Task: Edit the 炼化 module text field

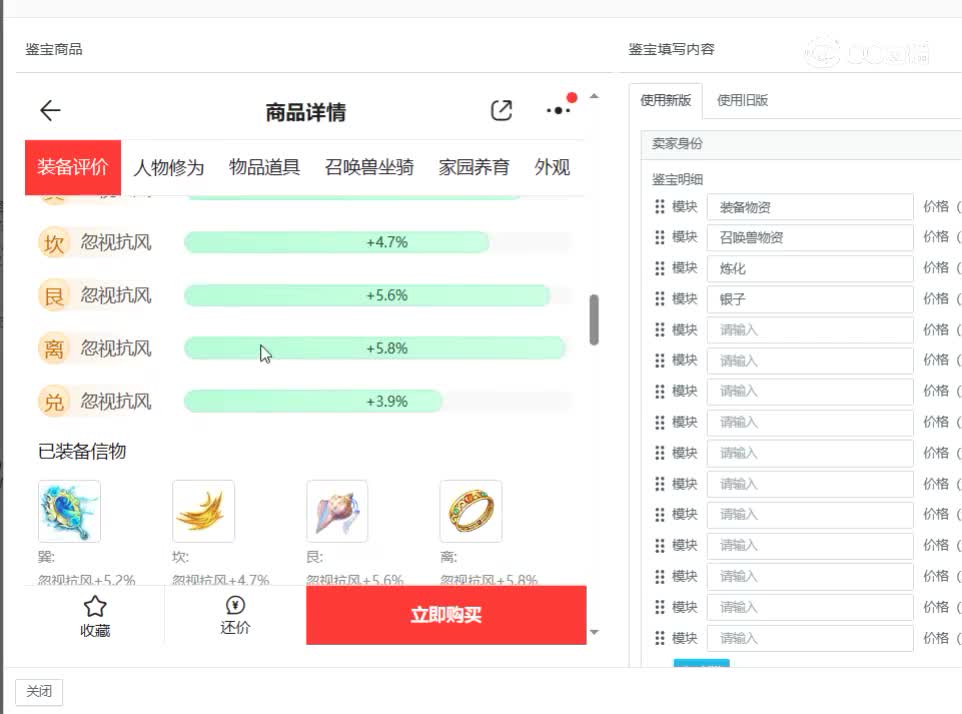Action: pos(810,267)
